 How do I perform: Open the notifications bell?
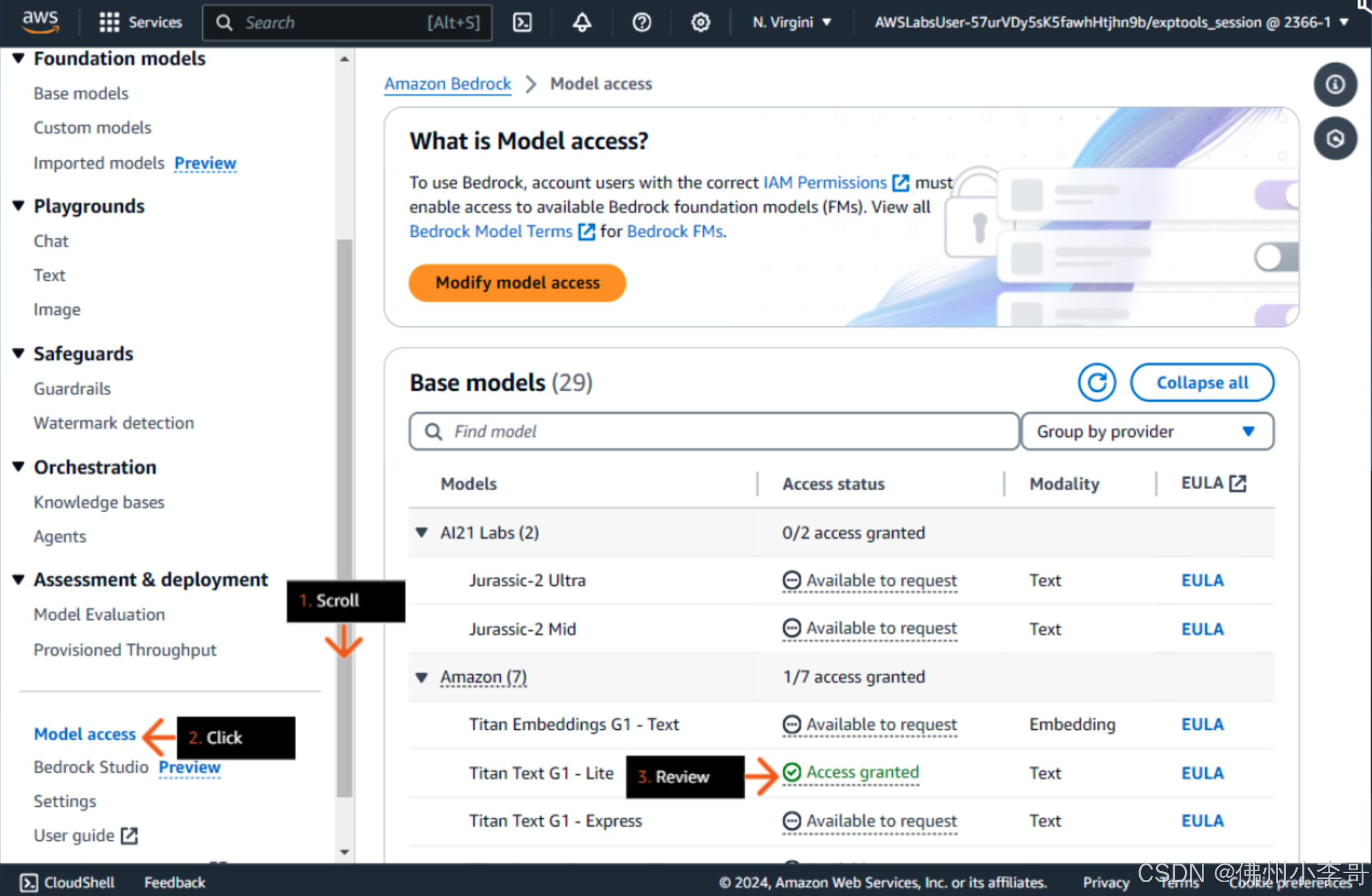pos(582,23)
